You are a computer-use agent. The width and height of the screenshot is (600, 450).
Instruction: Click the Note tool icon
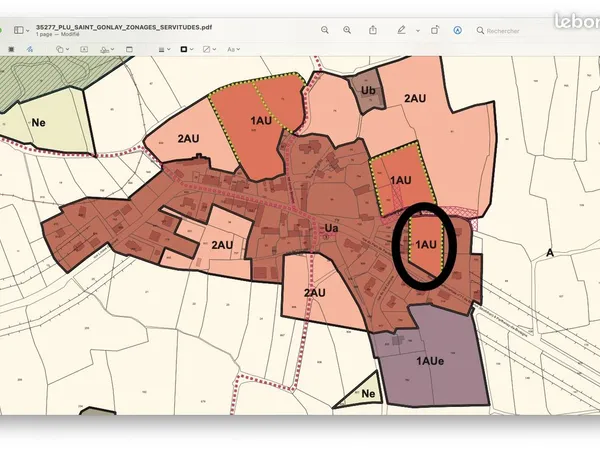tap(129, 49)
